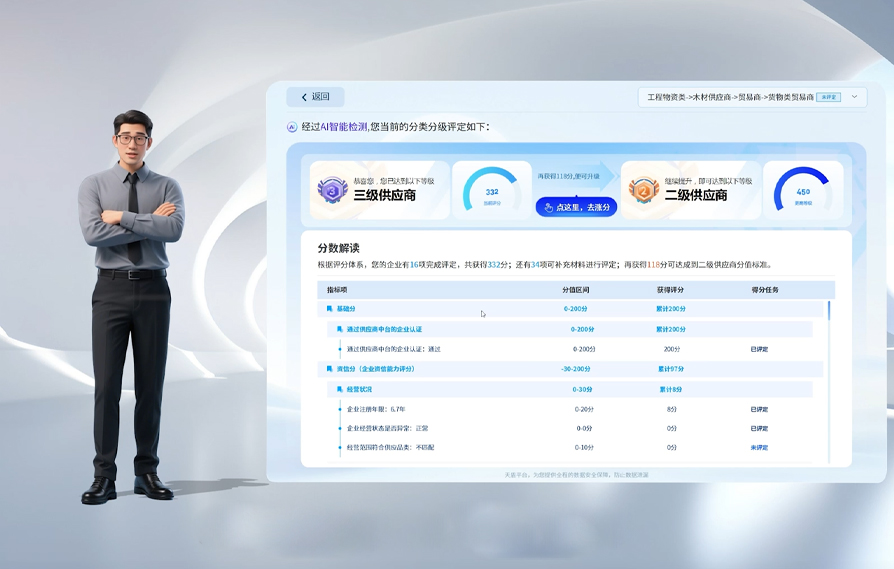Image resolution: width=894 pixels, height=569 pixels.
Task: Click 已评定 status in 企业经营状态是否异常 row
Action: point(759,428)
